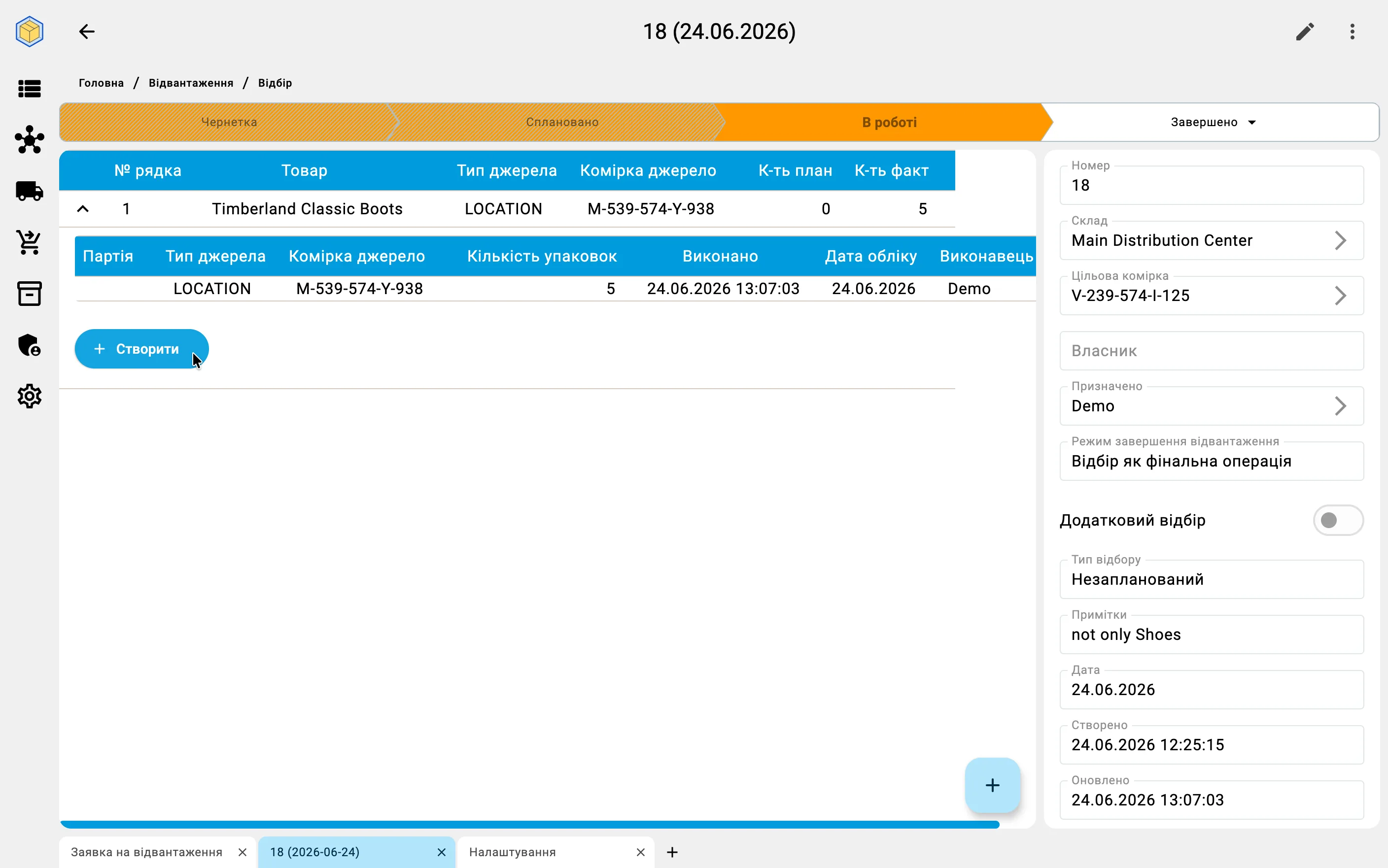
Task: Open the Призначено Demo chevron
Action: 1340,406
